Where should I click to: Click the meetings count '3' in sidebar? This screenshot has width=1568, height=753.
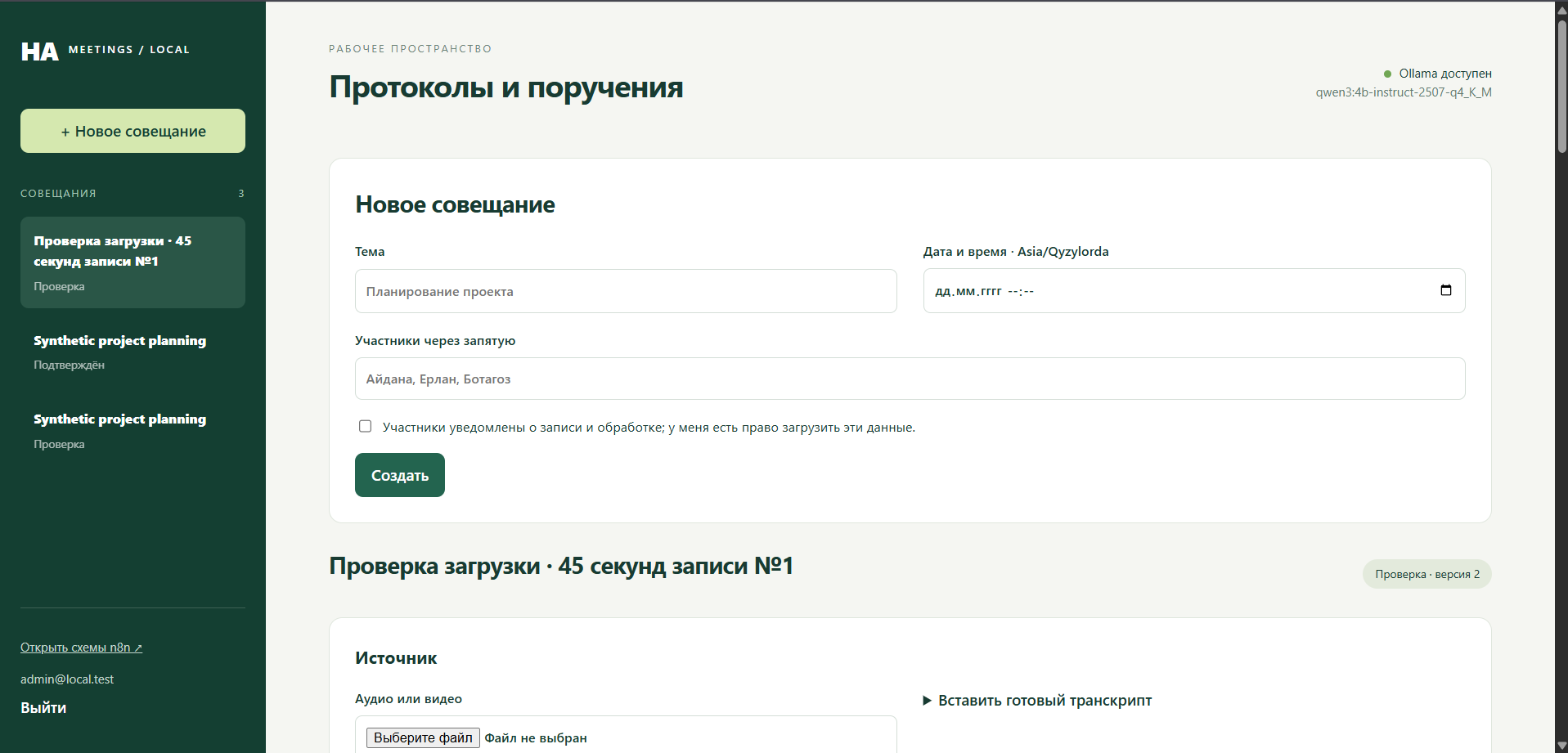click(x=241, y=194)
